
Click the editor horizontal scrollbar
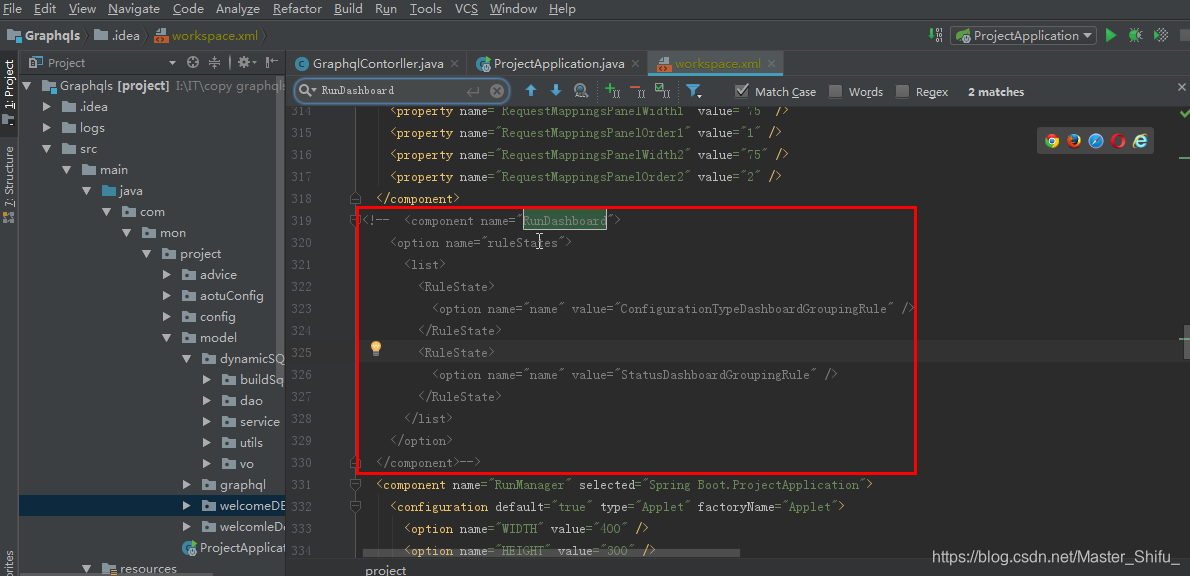551,553
